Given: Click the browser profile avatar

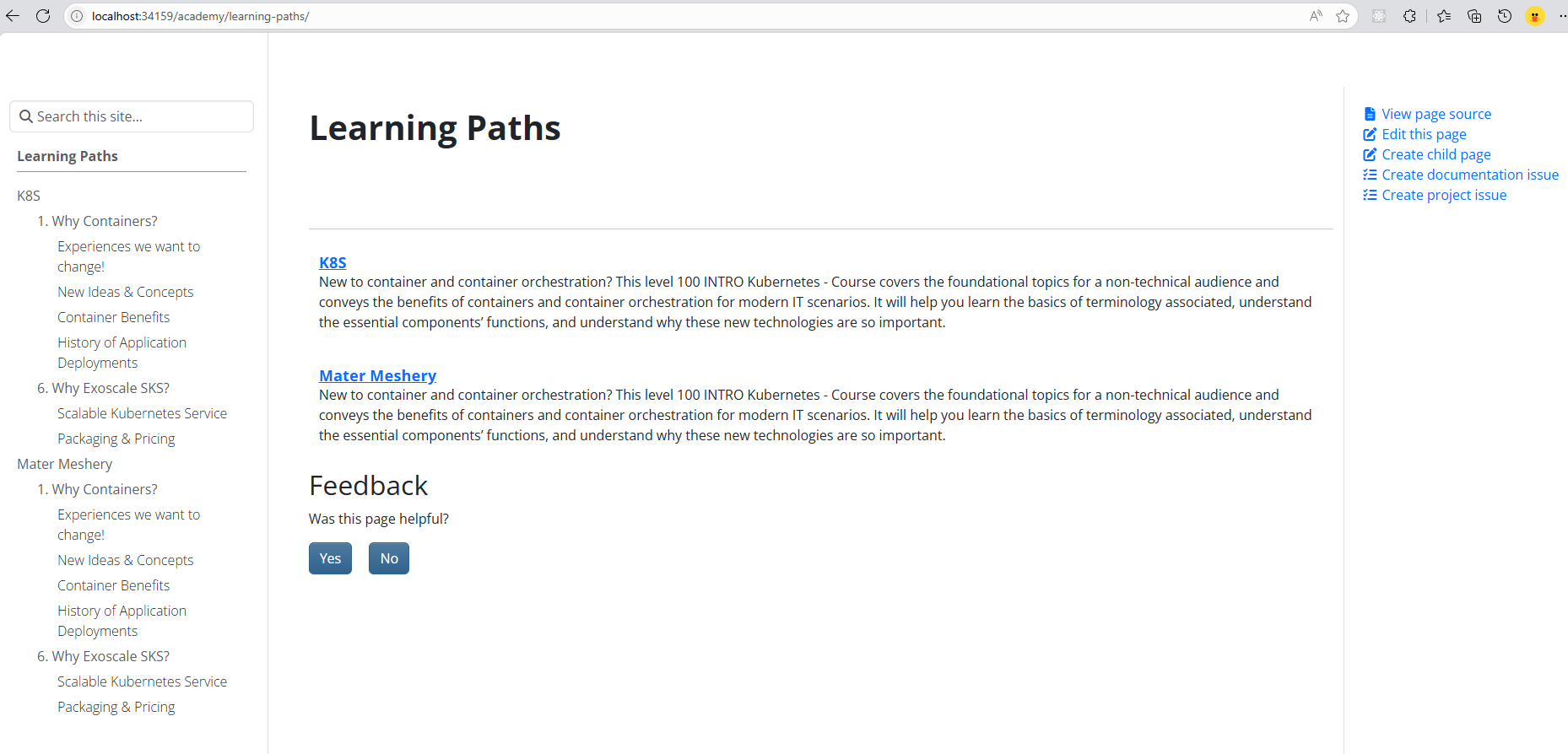Looking at the screenshot, I should 1535,16.
